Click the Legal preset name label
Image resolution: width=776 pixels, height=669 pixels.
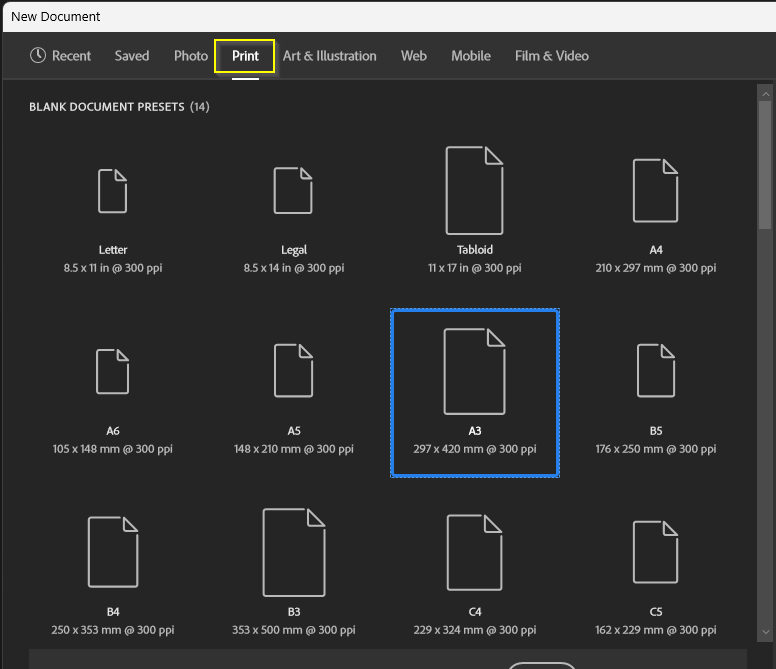(x=294, y=250)
